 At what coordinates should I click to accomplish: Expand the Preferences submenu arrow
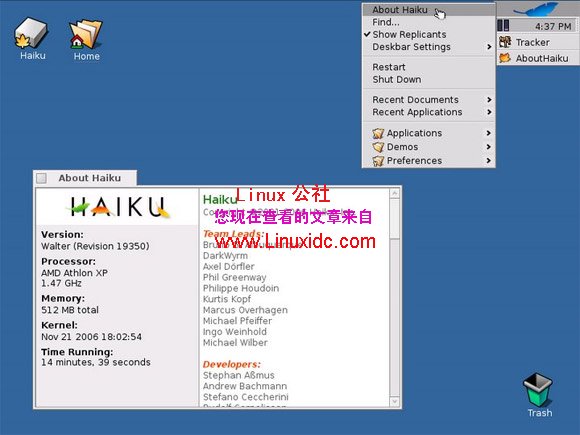pyautogui.click(x=489, y=161)
